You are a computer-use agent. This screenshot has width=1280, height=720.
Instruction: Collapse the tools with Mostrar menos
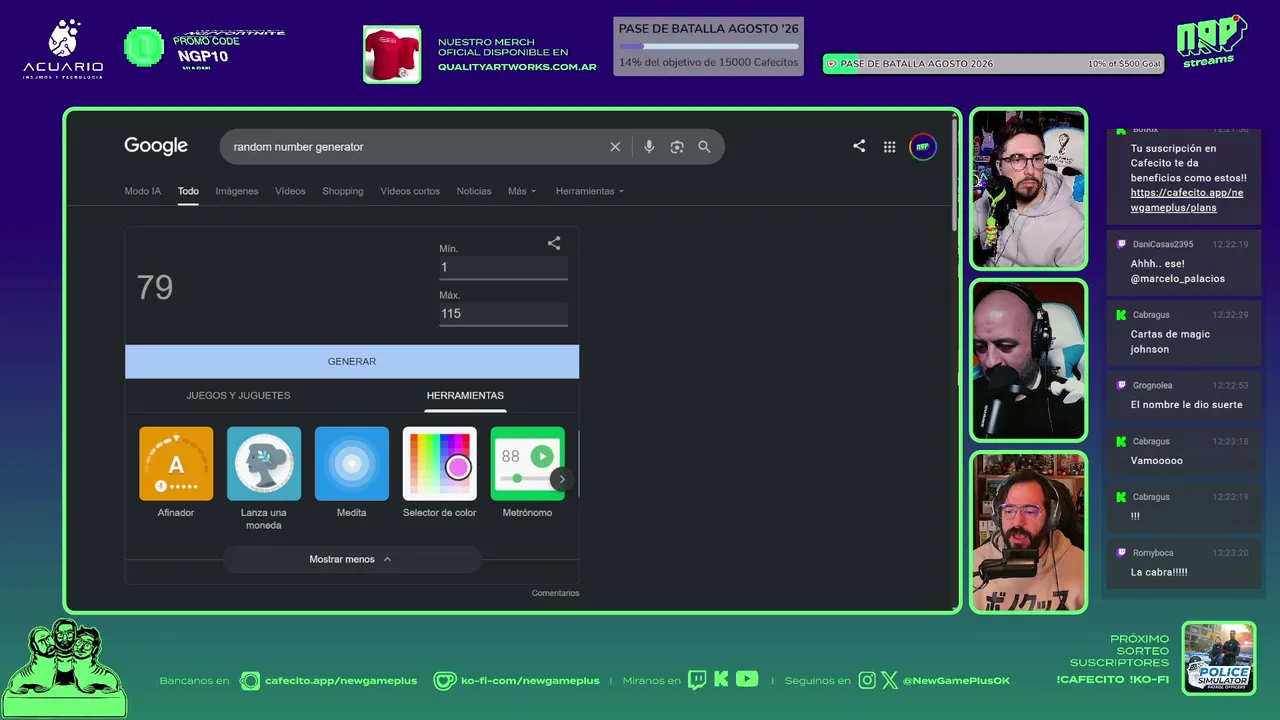(x=351, y=559)
